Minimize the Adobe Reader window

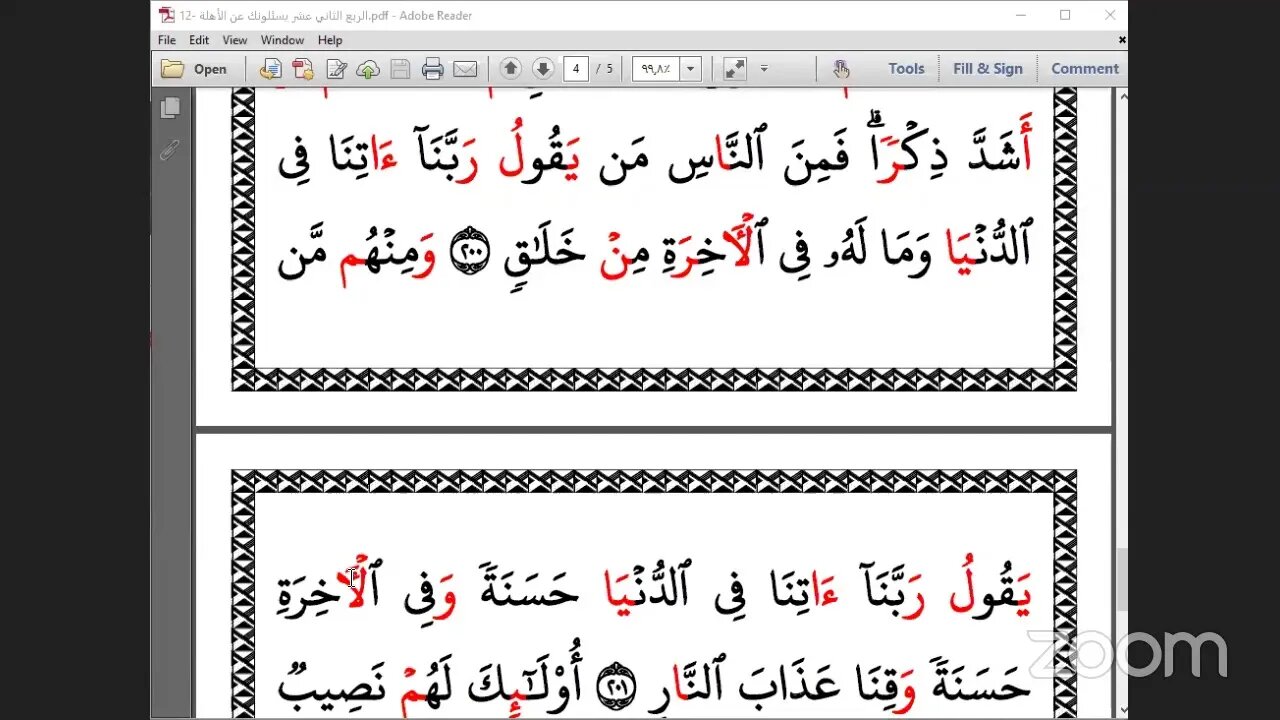(x=1021, y=15)
